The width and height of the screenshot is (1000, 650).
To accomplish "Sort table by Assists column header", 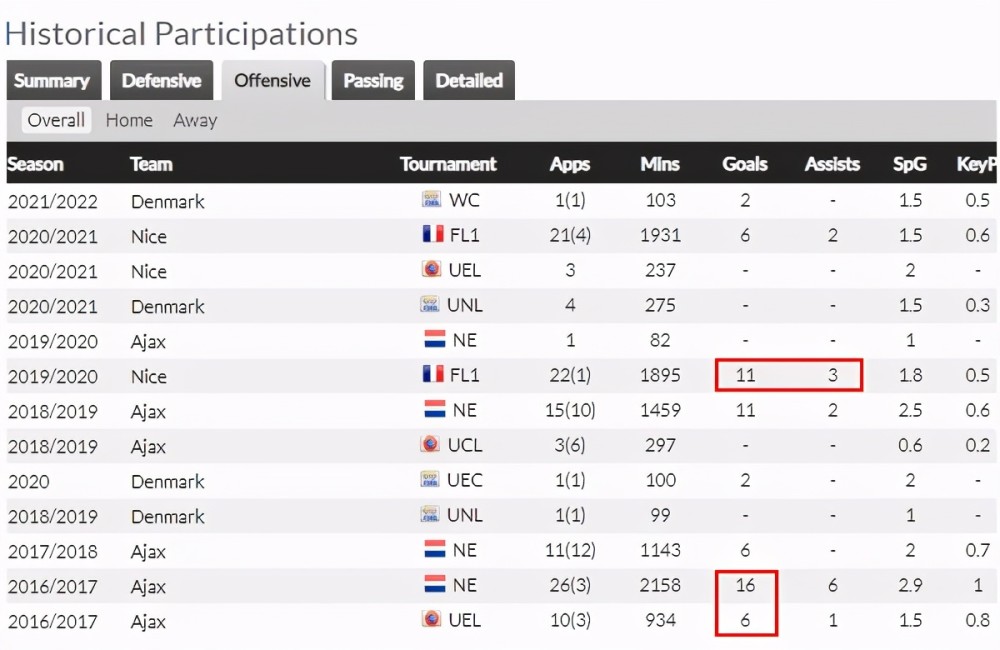I will 832,164.
